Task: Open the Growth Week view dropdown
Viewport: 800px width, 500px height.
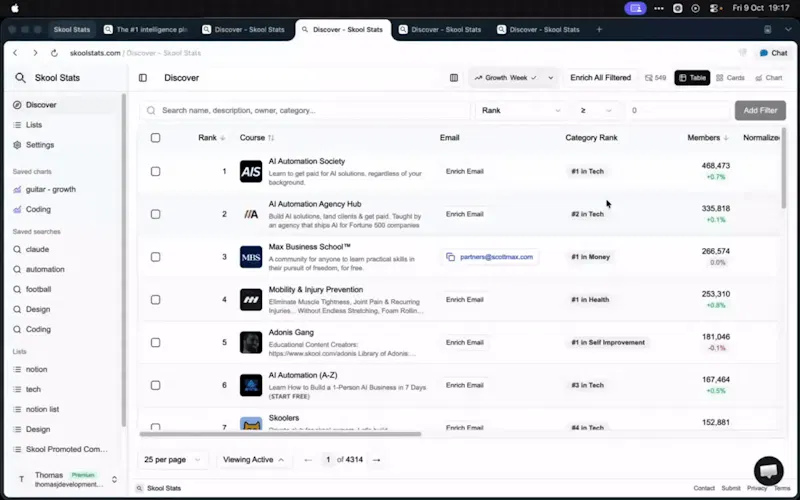Action: pyautogui.click(x=505, y=78)
